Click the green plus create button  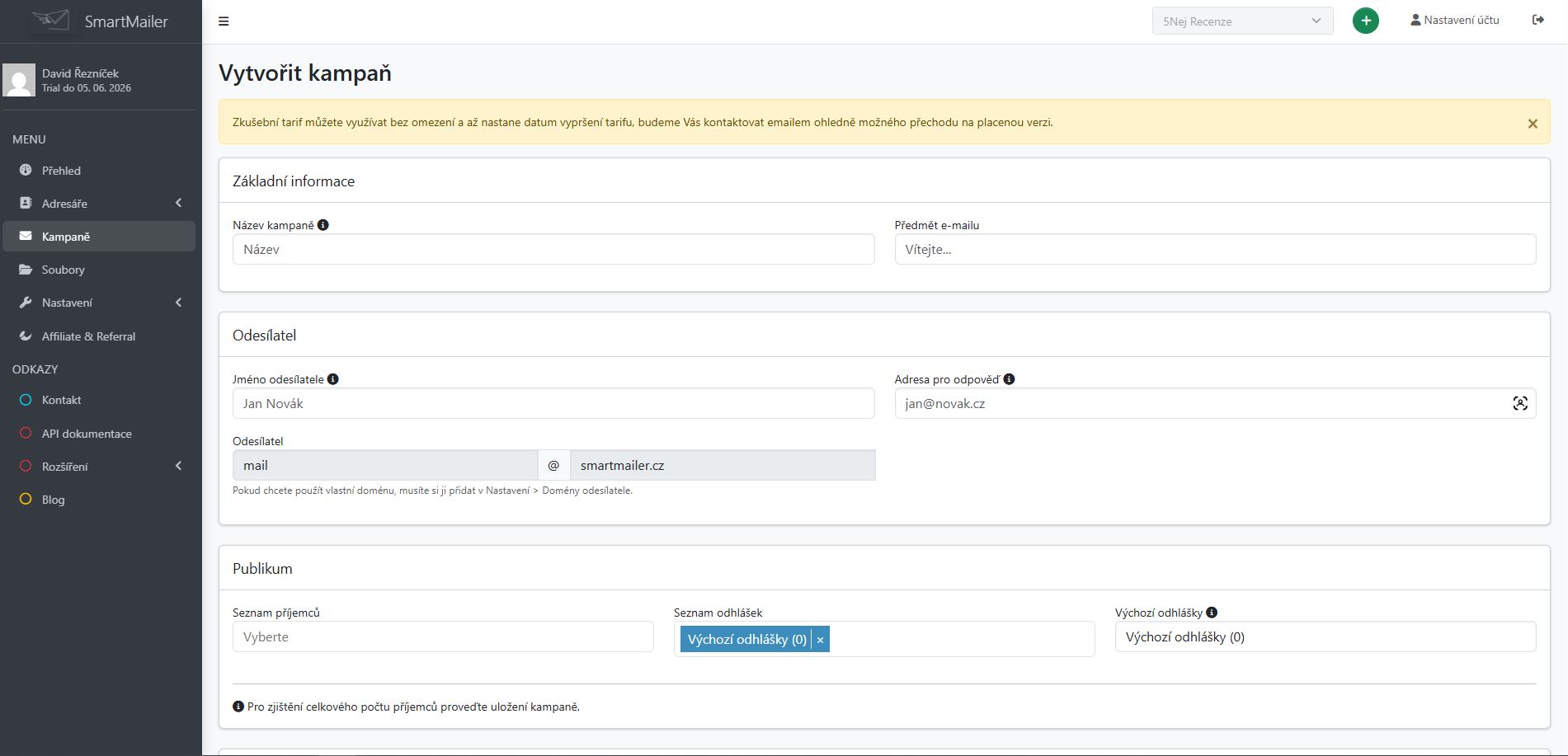1366,21
